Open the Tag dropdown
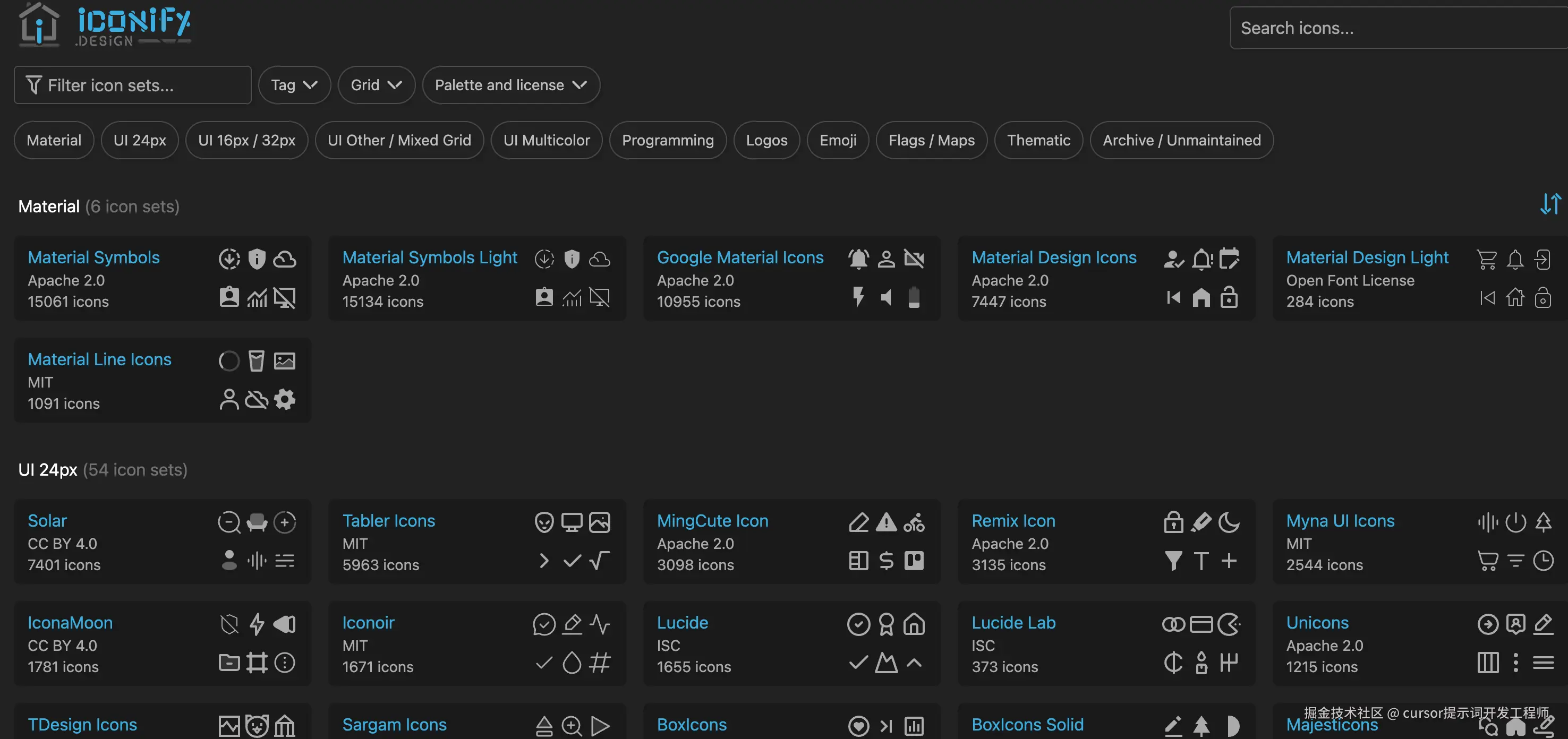The width and height of the screenshot is (1568, 739). [x=294, y=85]
